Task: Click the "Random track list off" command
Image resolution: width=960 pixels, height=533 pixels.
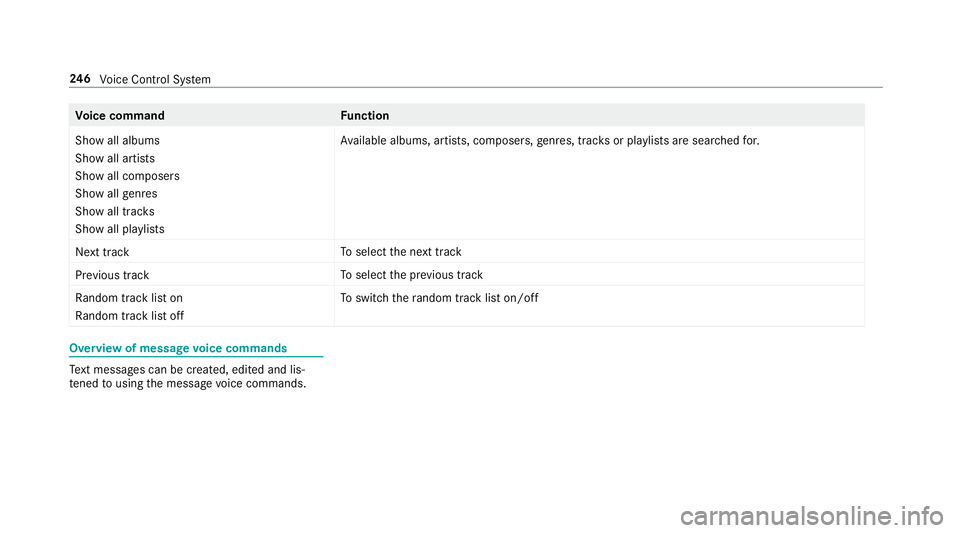Action: (129, 315)
